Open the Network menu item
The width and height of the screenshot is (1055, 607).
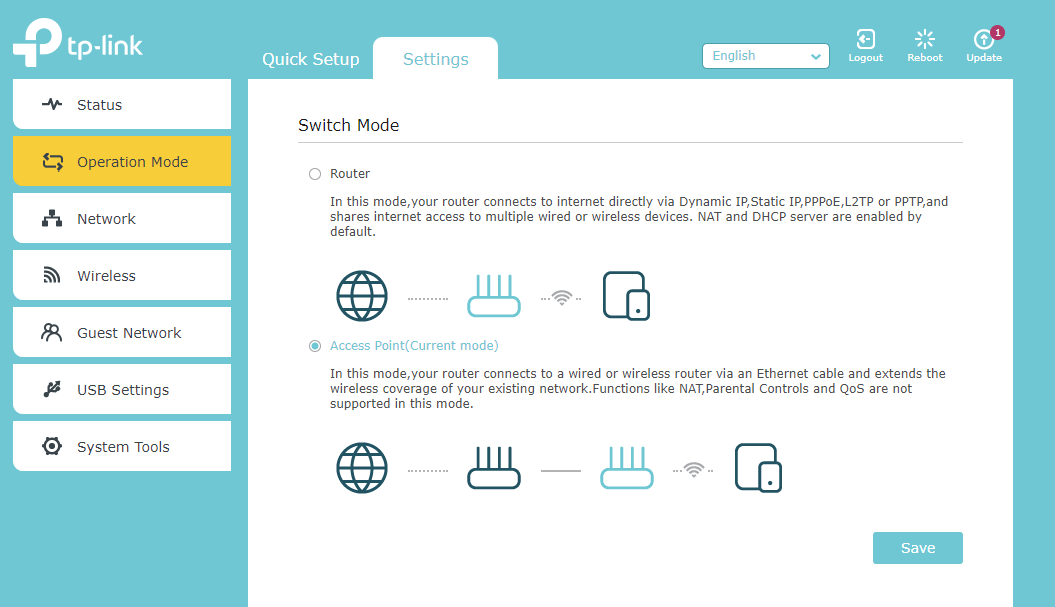pyautogui.click(x=122, y=218)
